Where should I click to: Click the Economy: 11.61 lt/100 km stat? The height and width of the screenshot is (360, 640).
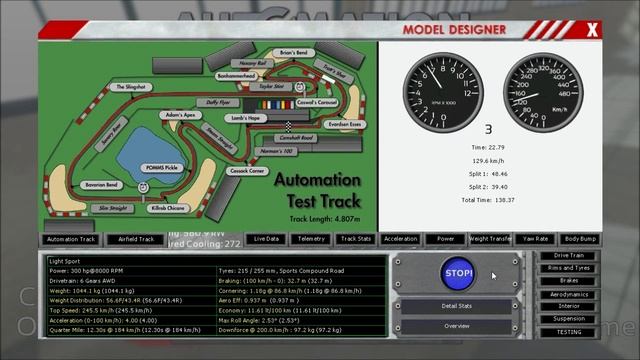pos(280,311)
